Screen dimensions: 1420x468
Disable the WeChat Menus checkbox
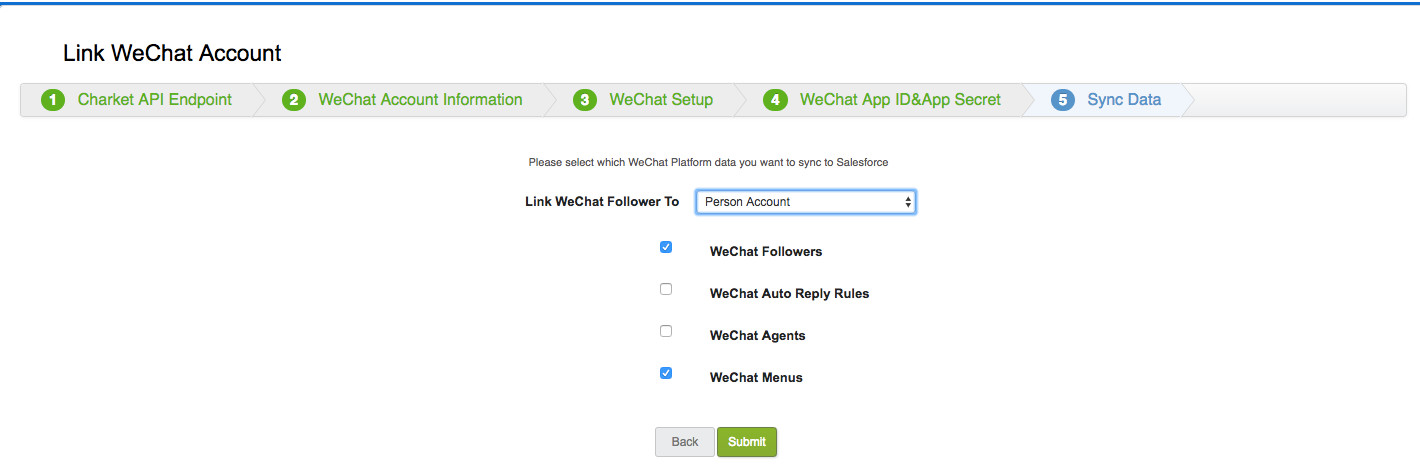(666, 373)
